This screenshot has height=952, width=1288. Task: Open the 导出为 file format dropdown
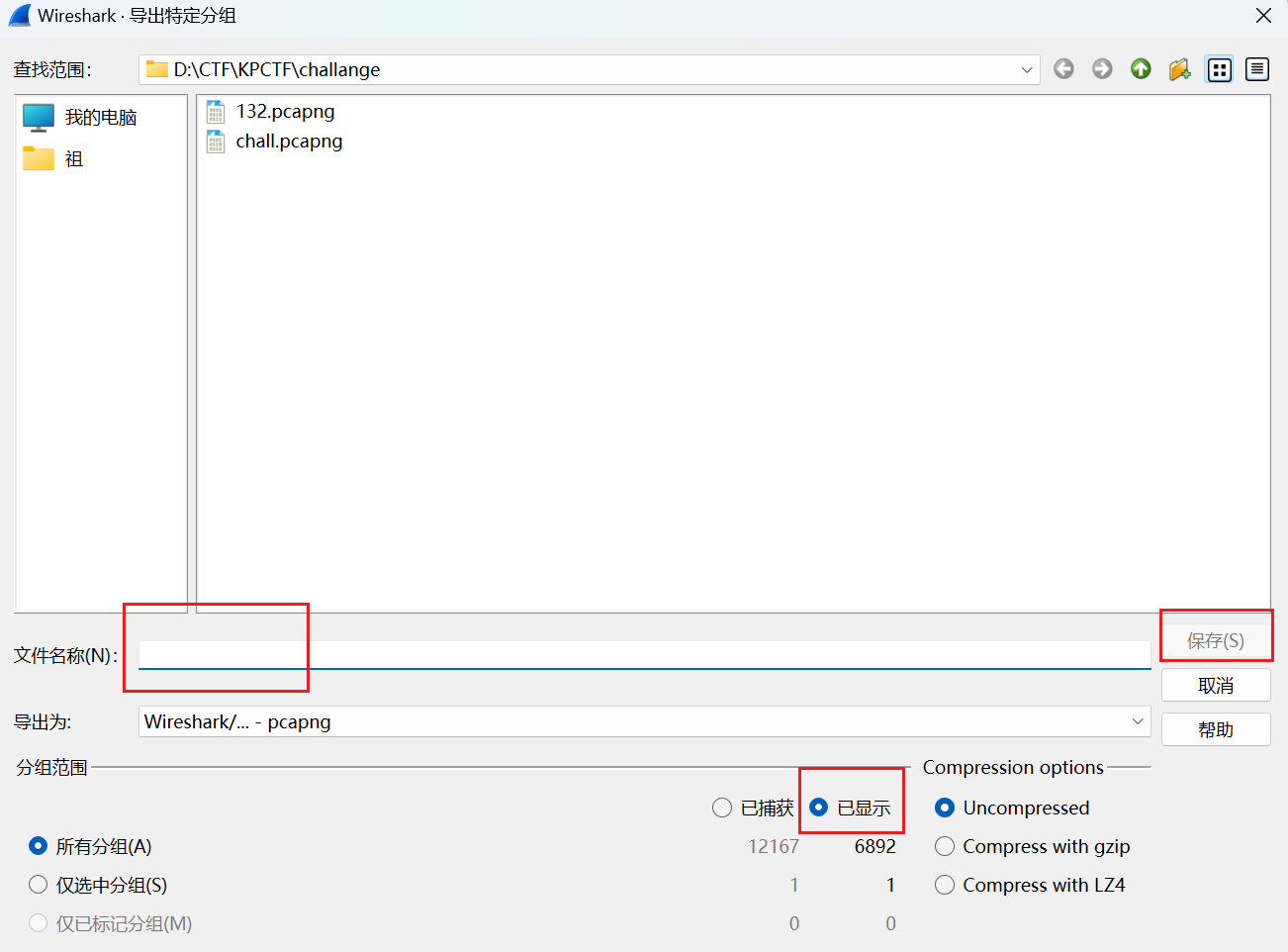click(x=1137, y=721)
